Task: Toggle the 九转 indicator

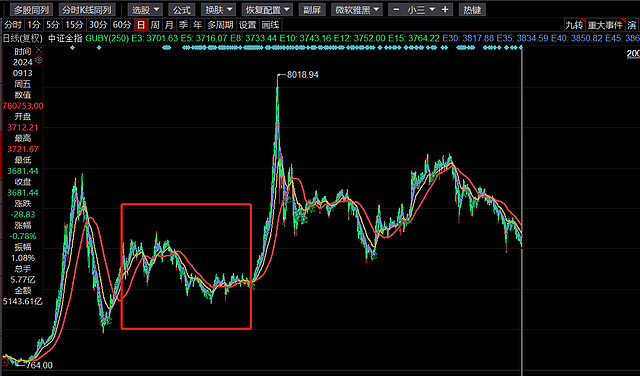Action: [574, 25]
